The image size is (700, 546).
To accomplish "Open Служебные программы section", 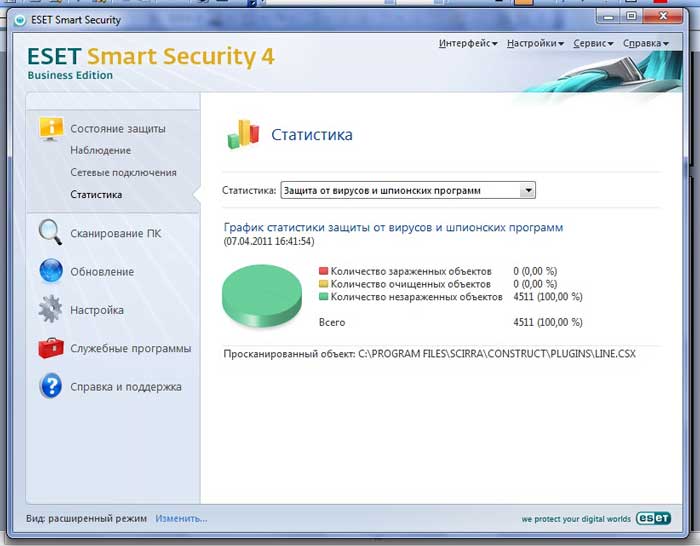I will click(131, 348).
